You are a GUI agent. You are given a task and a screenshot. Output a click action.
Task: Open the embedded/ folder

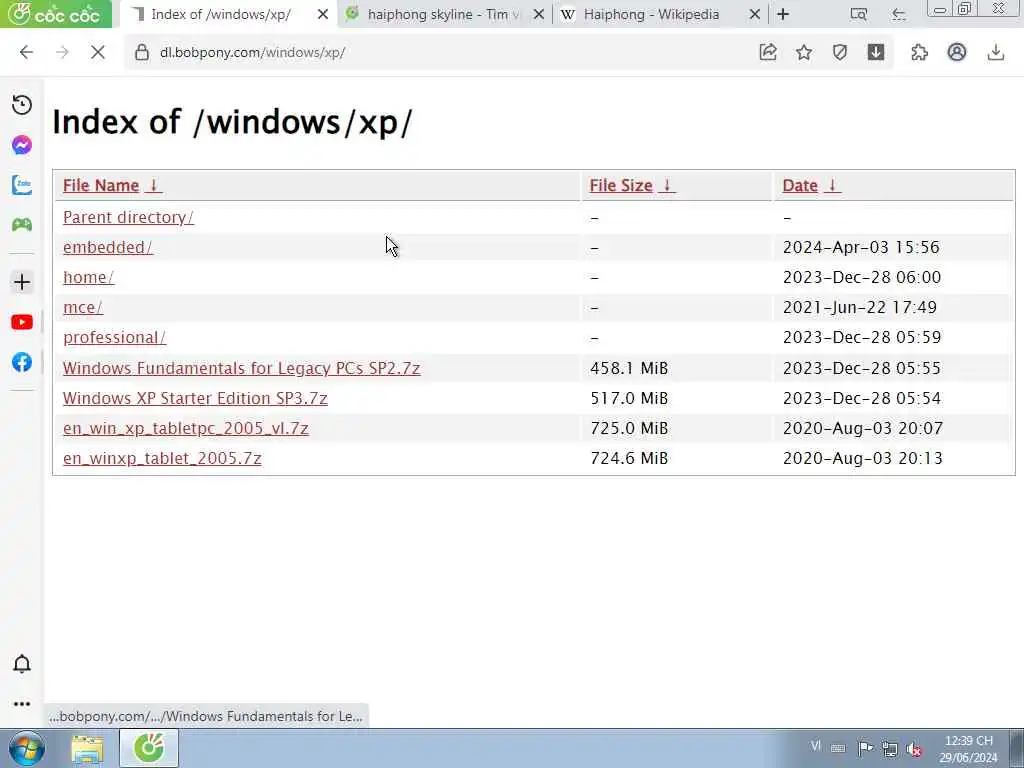click(x=108, y=247)
